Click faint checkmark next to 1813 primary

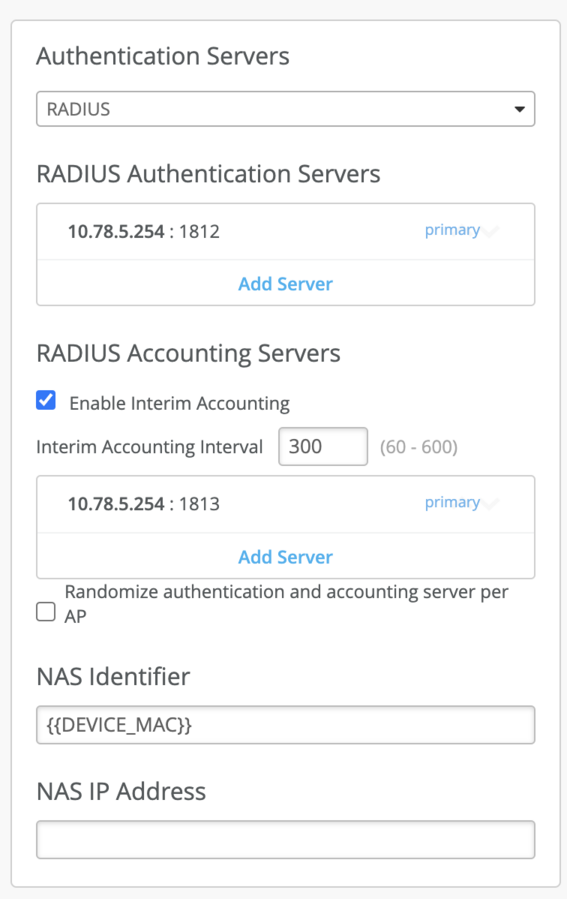click(x=490, y=503)
